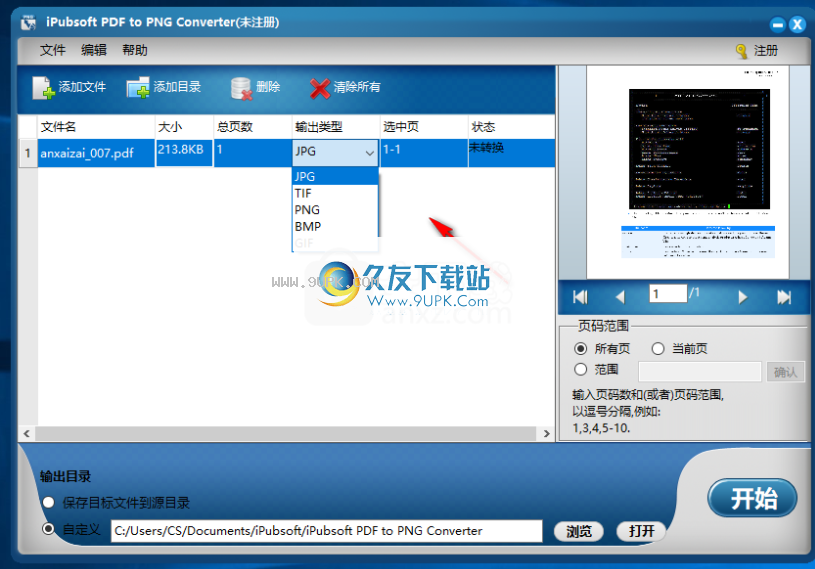Click the 总页数 column header
Image resolution: width=815 pixels, height=569 pixels.
[x=253, y=127]
